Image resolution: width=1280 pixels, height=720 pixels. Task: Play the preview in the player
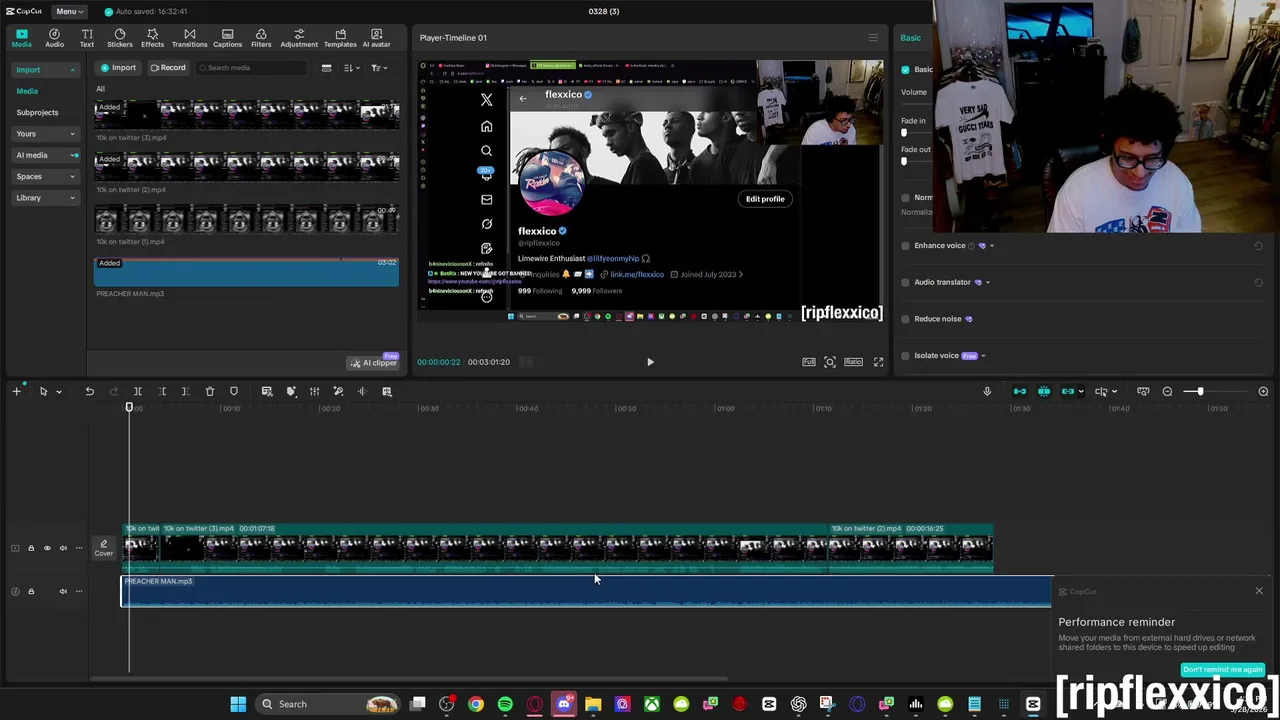(x=650, y=362)
